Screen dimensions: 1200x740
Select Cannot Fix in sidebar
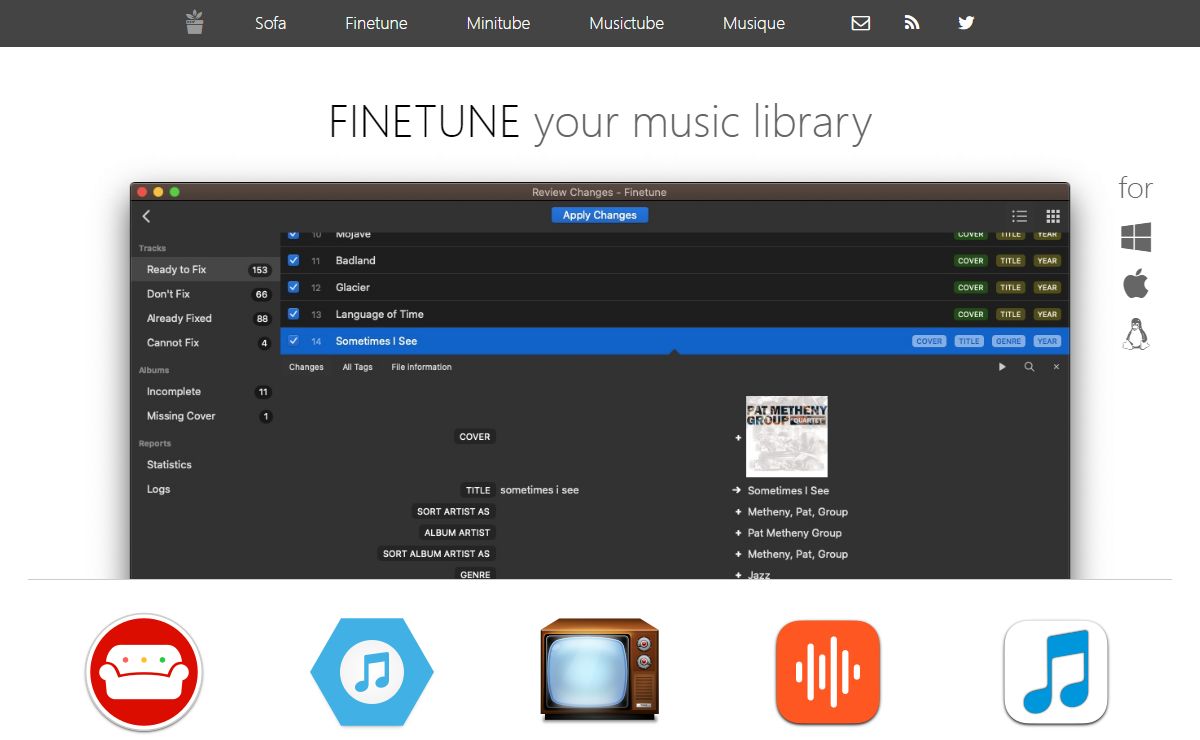pyautogui.click(x=204, y=343)
